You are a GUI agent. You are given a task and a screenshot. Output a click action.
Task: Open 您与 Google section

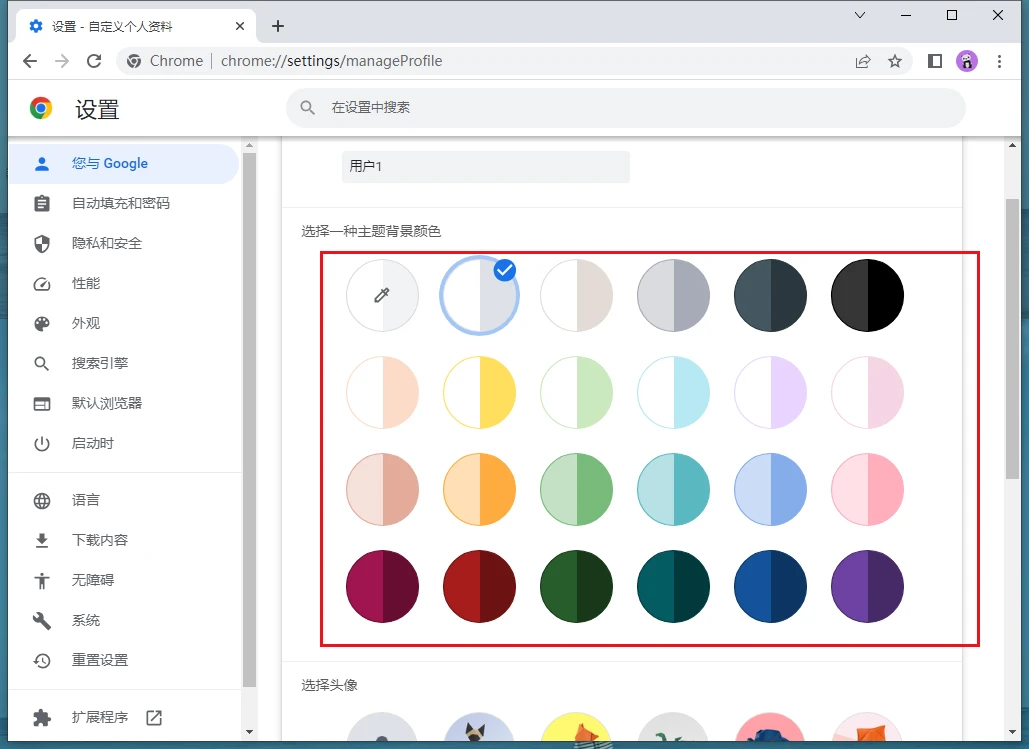coord(123,163)
